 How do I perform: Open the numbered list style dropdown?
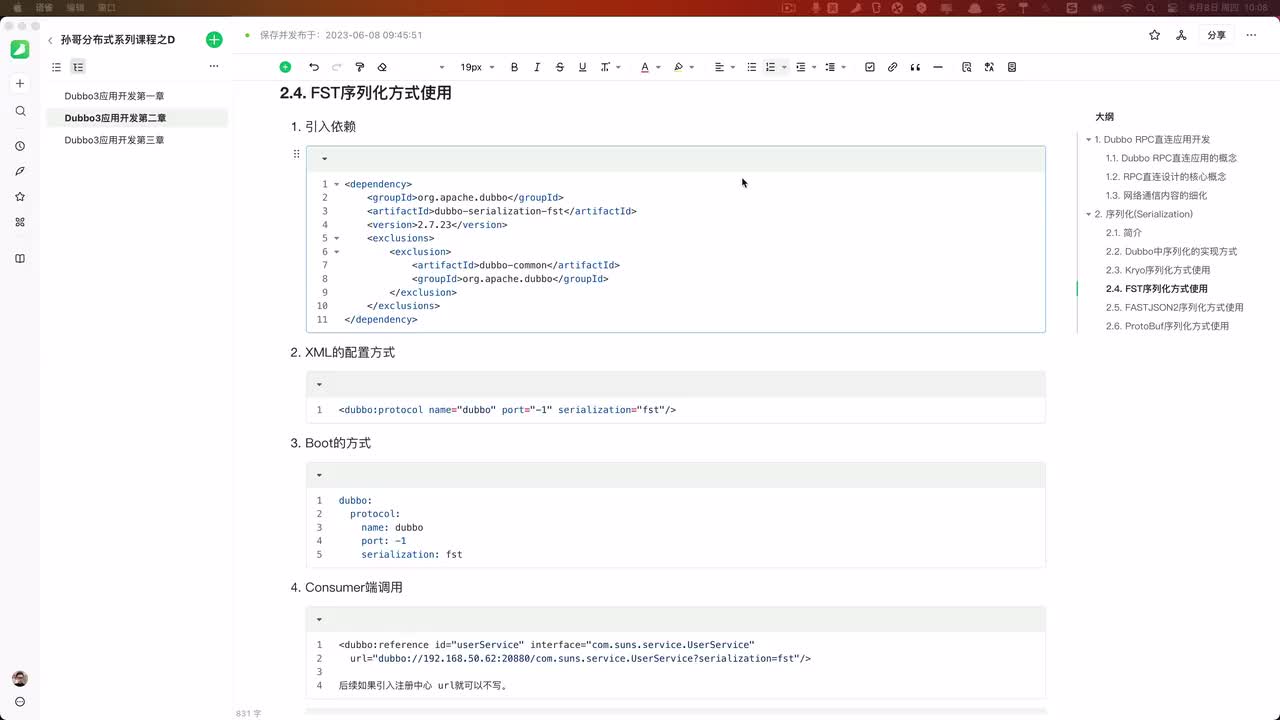coord(784,67)
